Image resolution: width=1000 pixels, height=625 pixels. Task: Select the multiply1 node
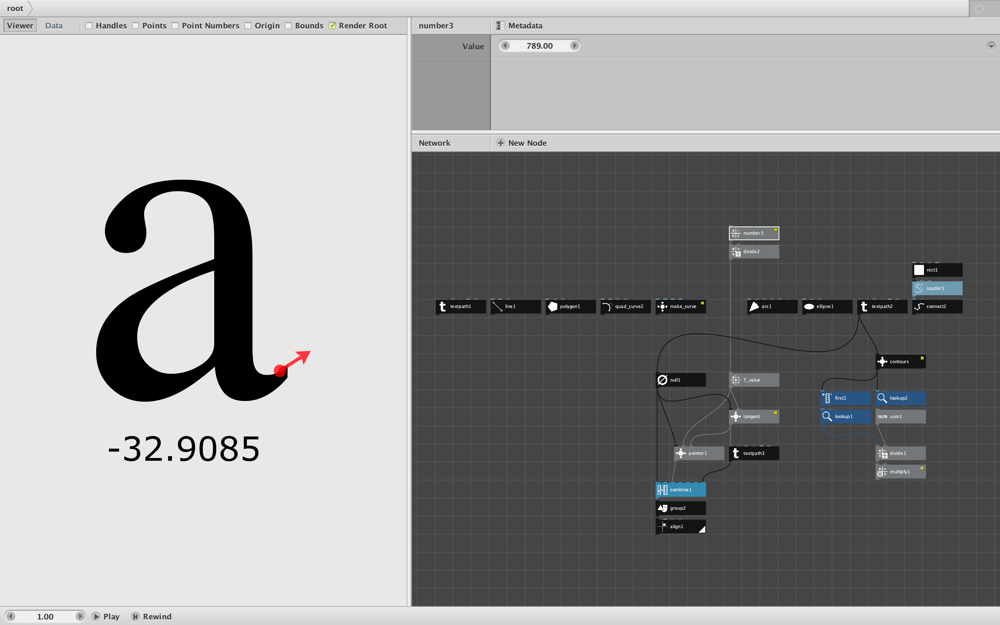click(x=901, y=472)
